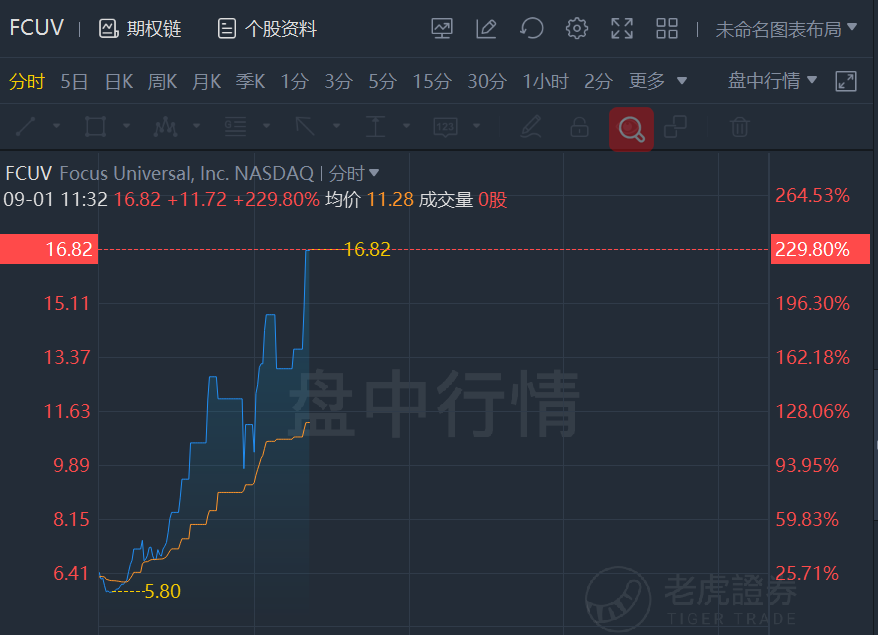Select the 123 number label tool
This screenshot has height=635, width=878.
click(x=445, y=127)
